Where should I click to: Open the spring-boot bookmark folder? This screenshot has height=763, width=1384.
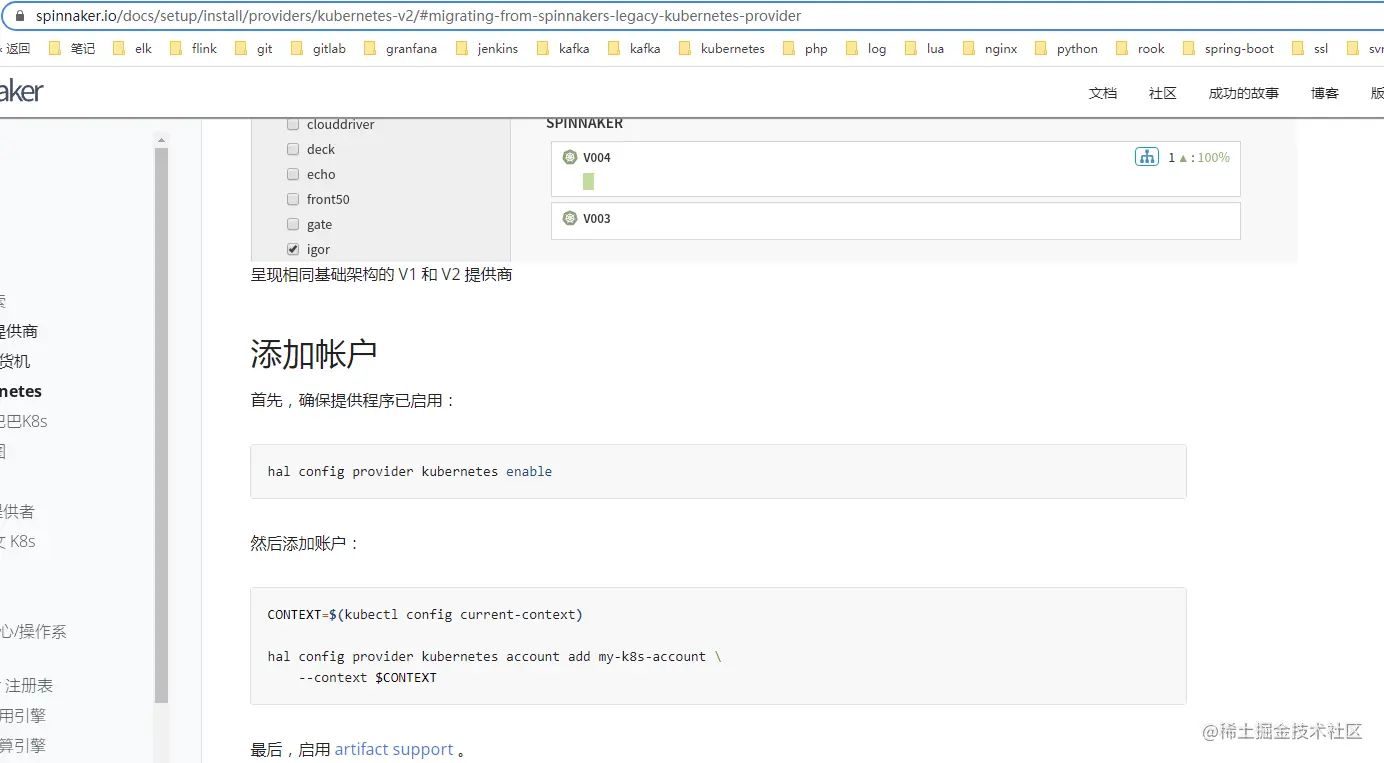tap(1229, 48)
